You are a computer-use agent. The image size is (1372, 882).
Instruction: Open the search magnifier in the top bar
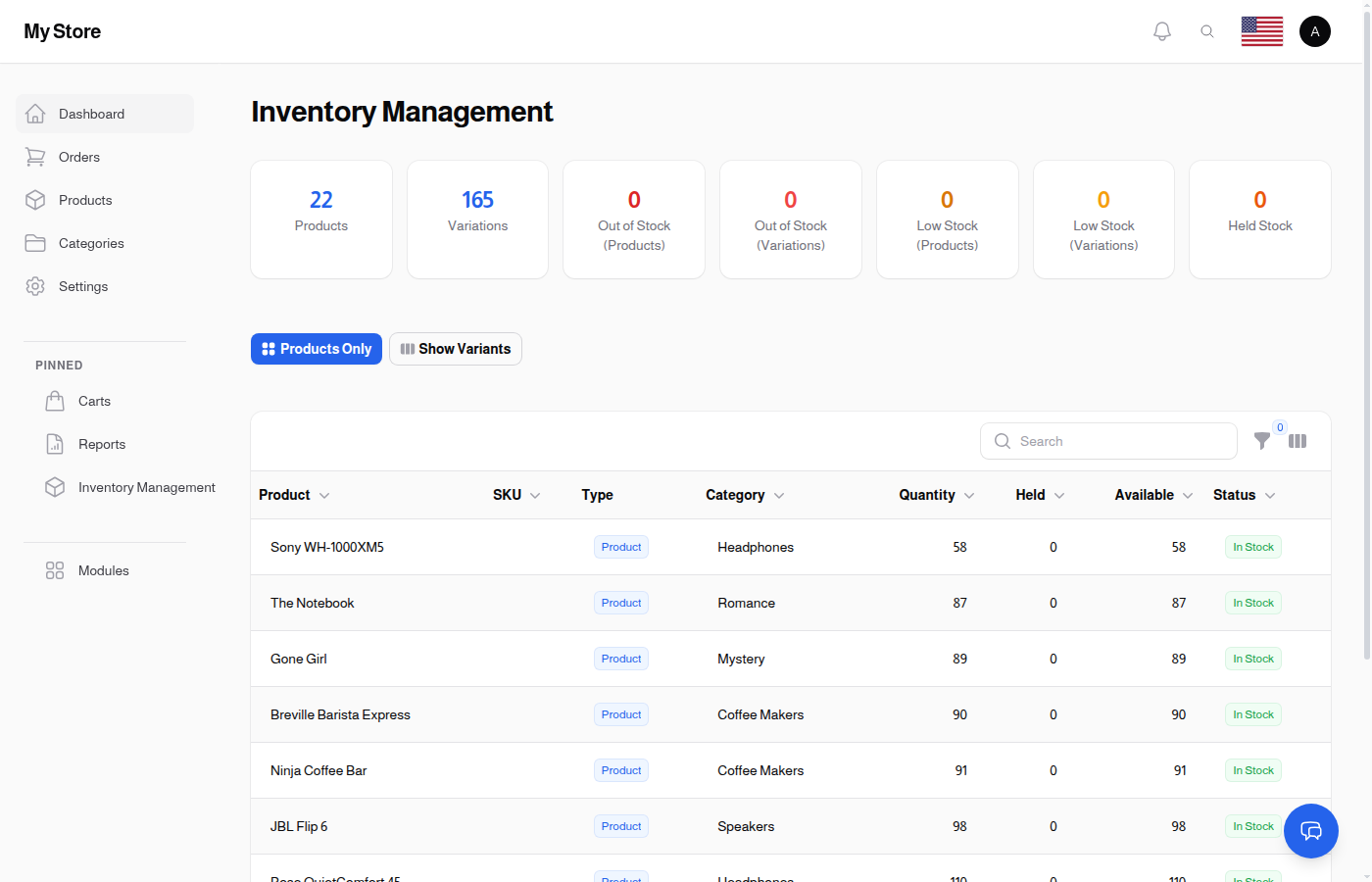click(x=1207, y=30)
